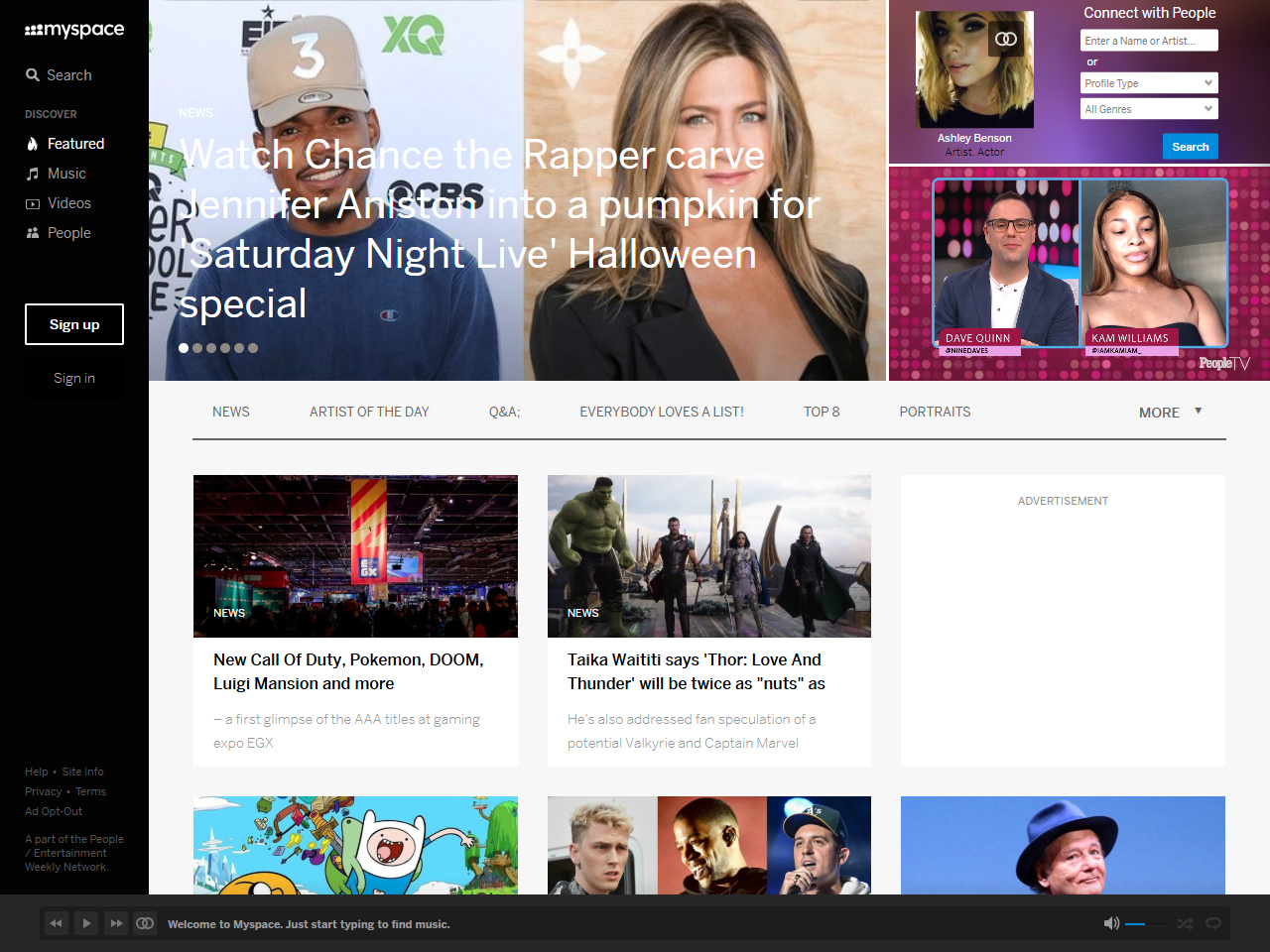Viewport: 1270px width, 952px height.
Task: Click 'Welcome to Myspace' player search text
Action: point(309,924)
